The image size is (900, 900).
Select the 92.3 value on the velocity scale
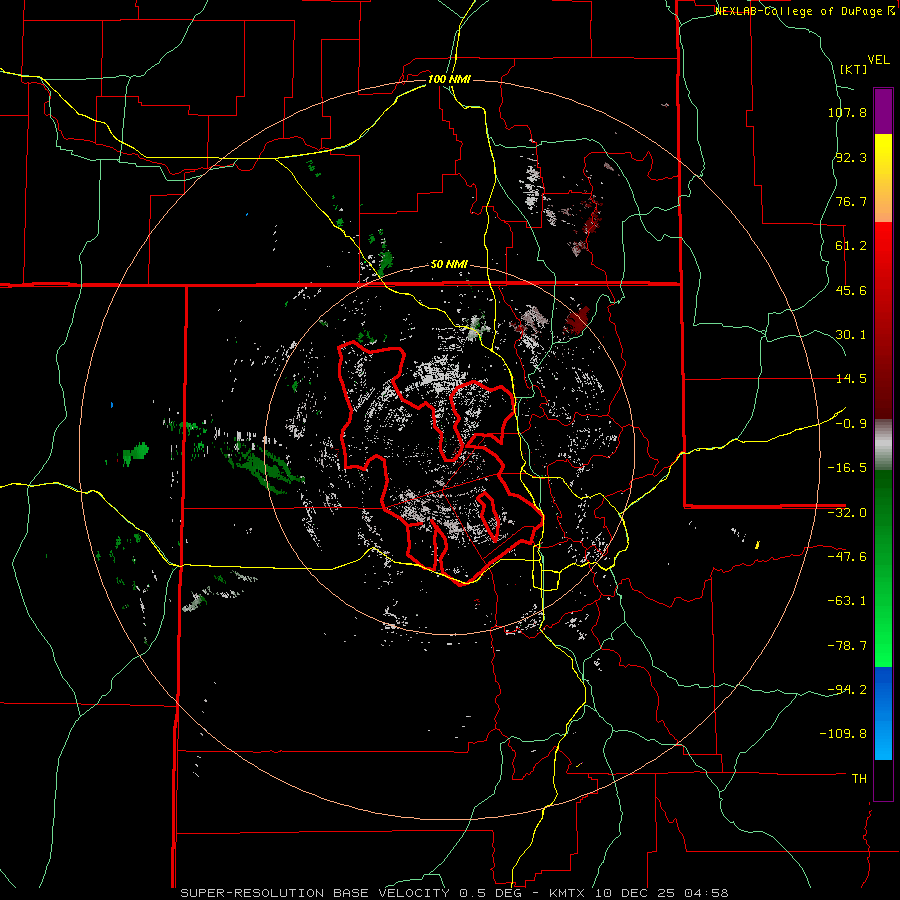(x=851, y=157)
